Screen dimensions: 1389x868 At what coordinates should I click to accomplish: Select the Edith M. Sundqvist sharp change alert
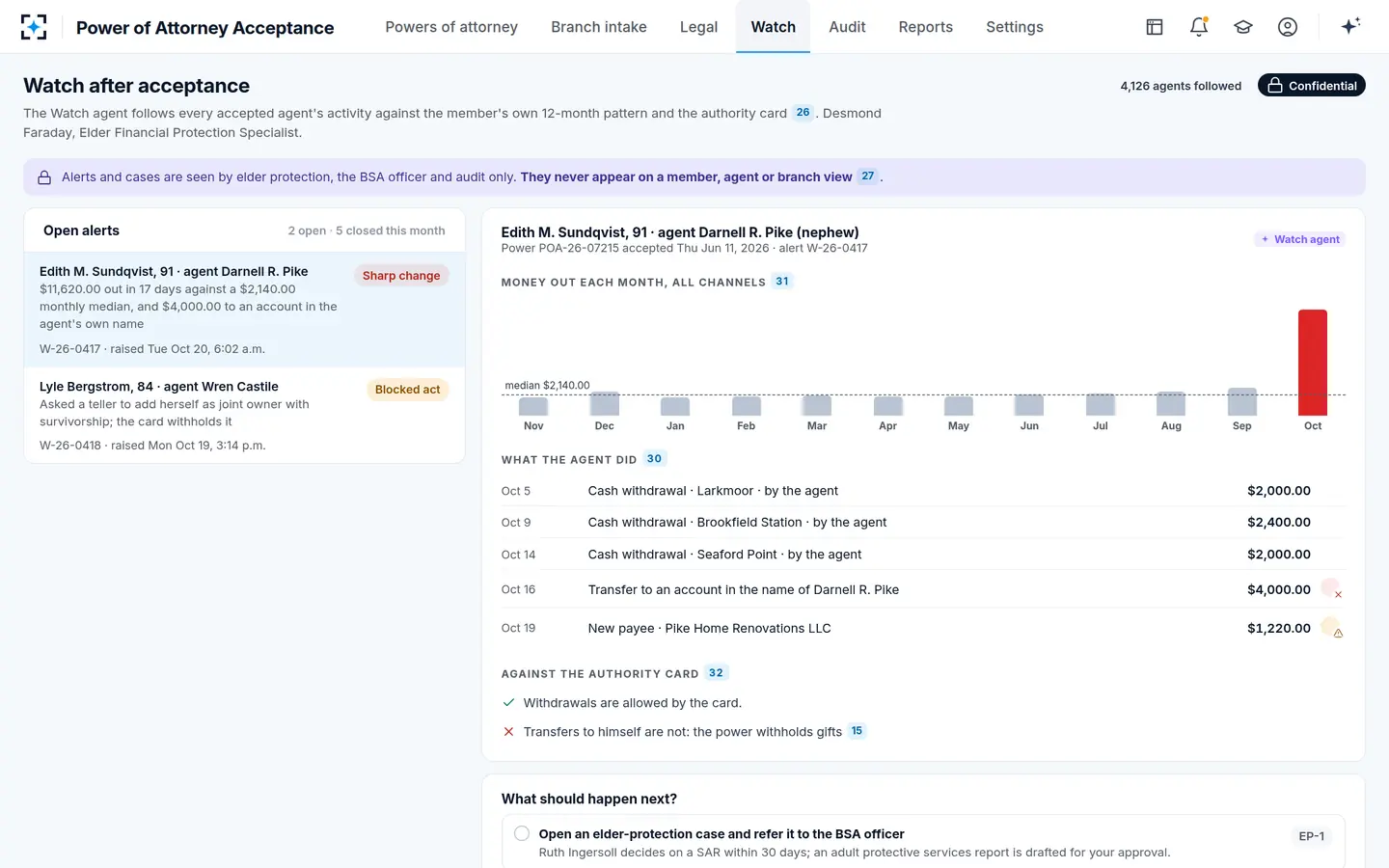point(244,310)
